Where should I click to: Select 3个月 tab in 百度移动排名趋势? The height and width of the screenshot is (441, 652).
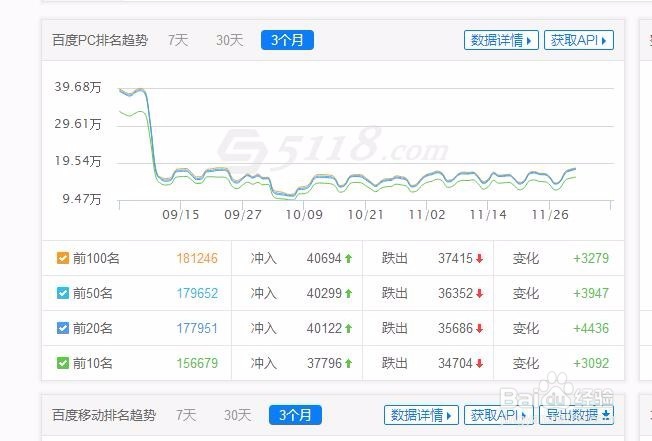pos(295,415)
